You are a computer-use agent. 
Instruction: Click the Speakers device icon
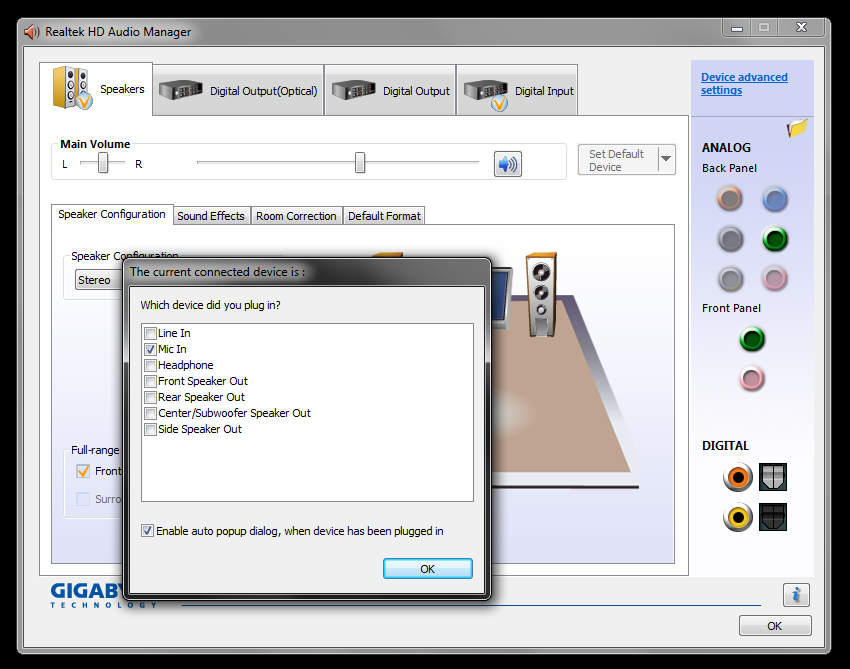(72, 88)
